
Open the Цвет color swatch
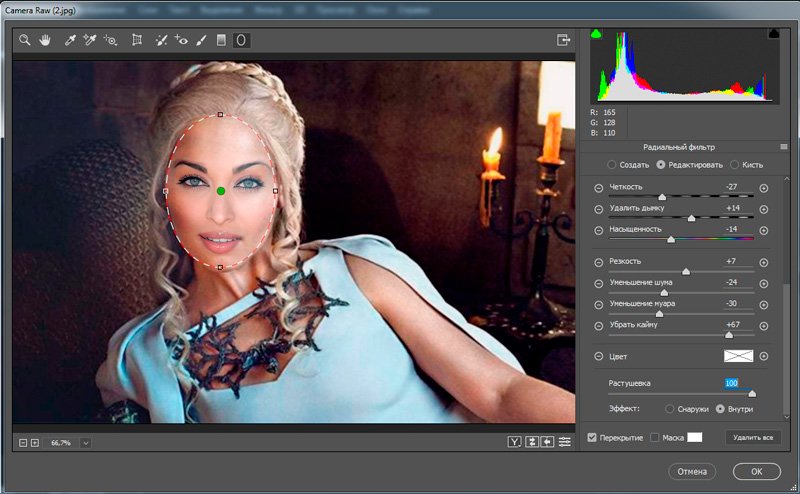pyautogui.click(x=738, y=356)
